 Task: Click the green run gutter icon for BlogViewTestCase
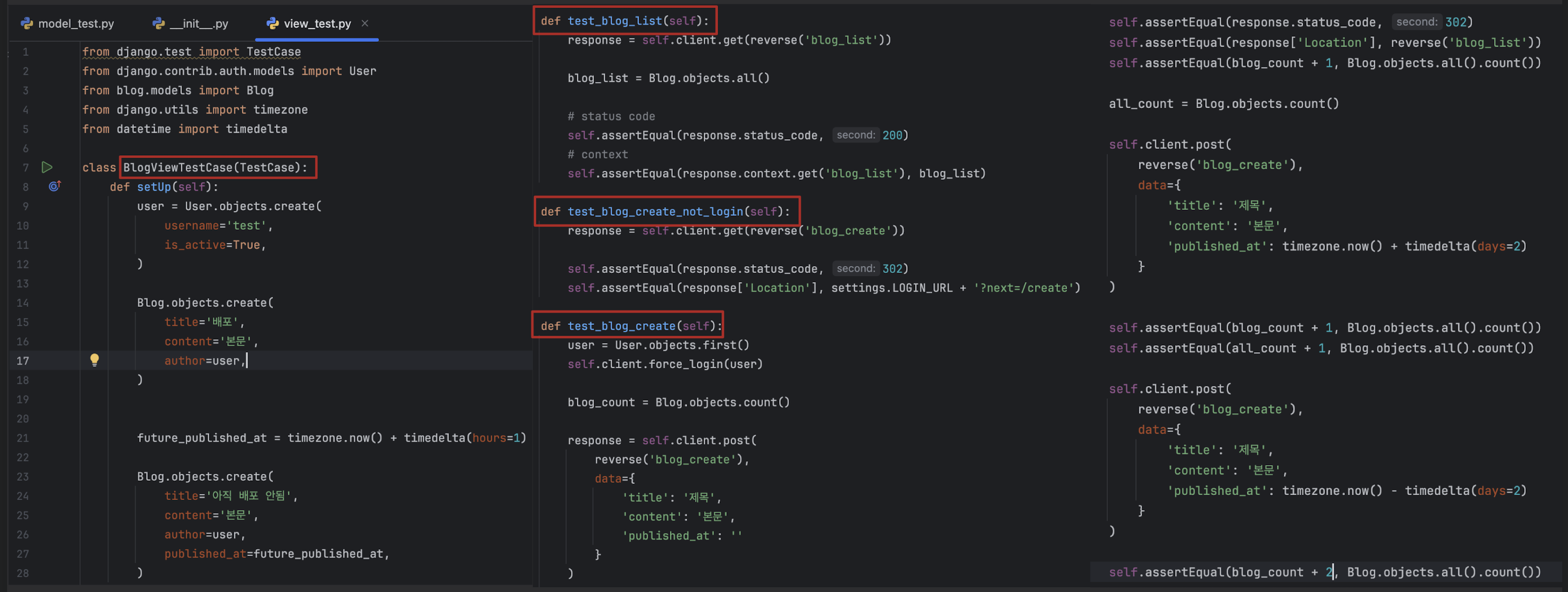tap(47, 168)
